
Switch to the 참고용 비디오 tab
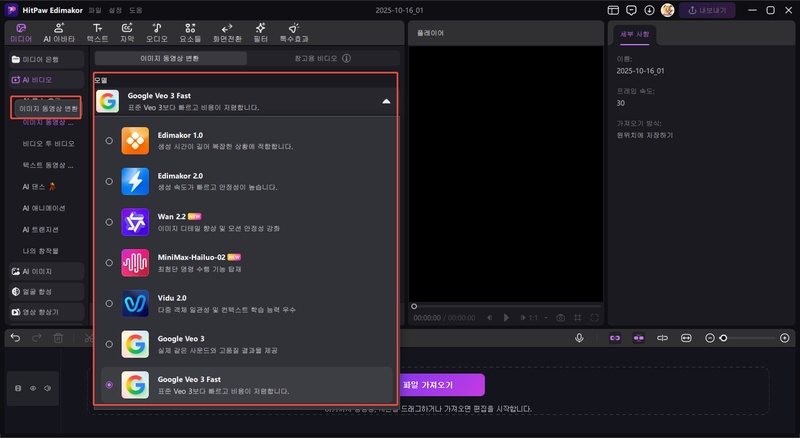323,58
